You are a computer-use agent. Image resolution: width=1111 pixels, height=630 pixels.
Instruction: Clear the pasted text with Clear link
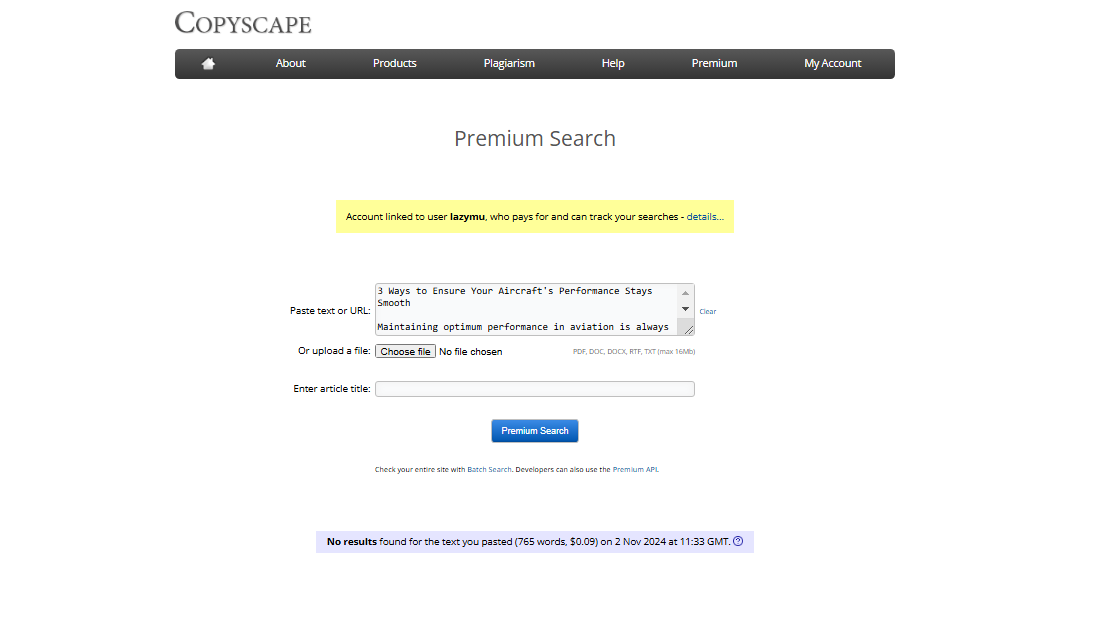point(708,311)
